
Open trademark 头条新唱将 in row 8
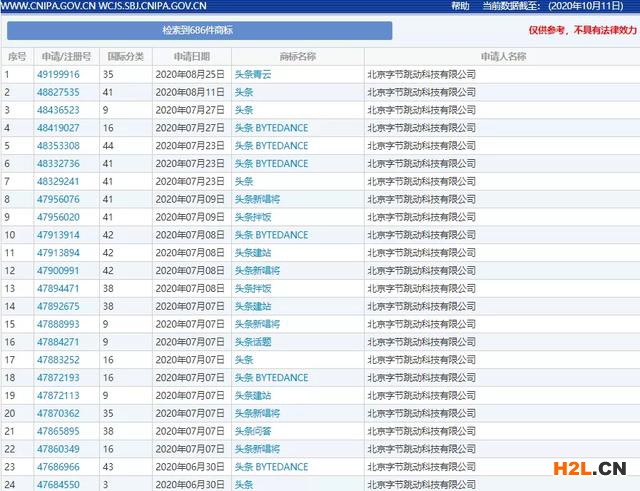[x=257, y=199]
